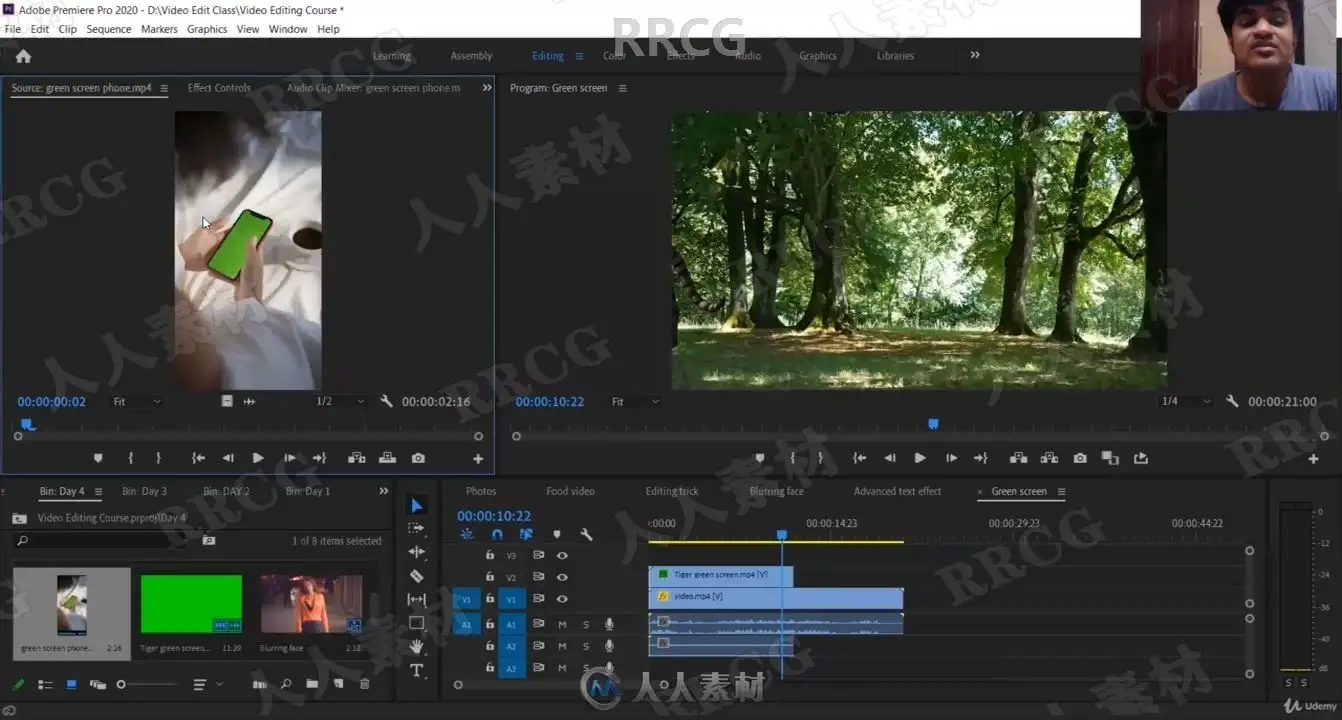Select the Type tool
The width and height of the screenshot is (1342, 720).
click(x=417, y=670)
